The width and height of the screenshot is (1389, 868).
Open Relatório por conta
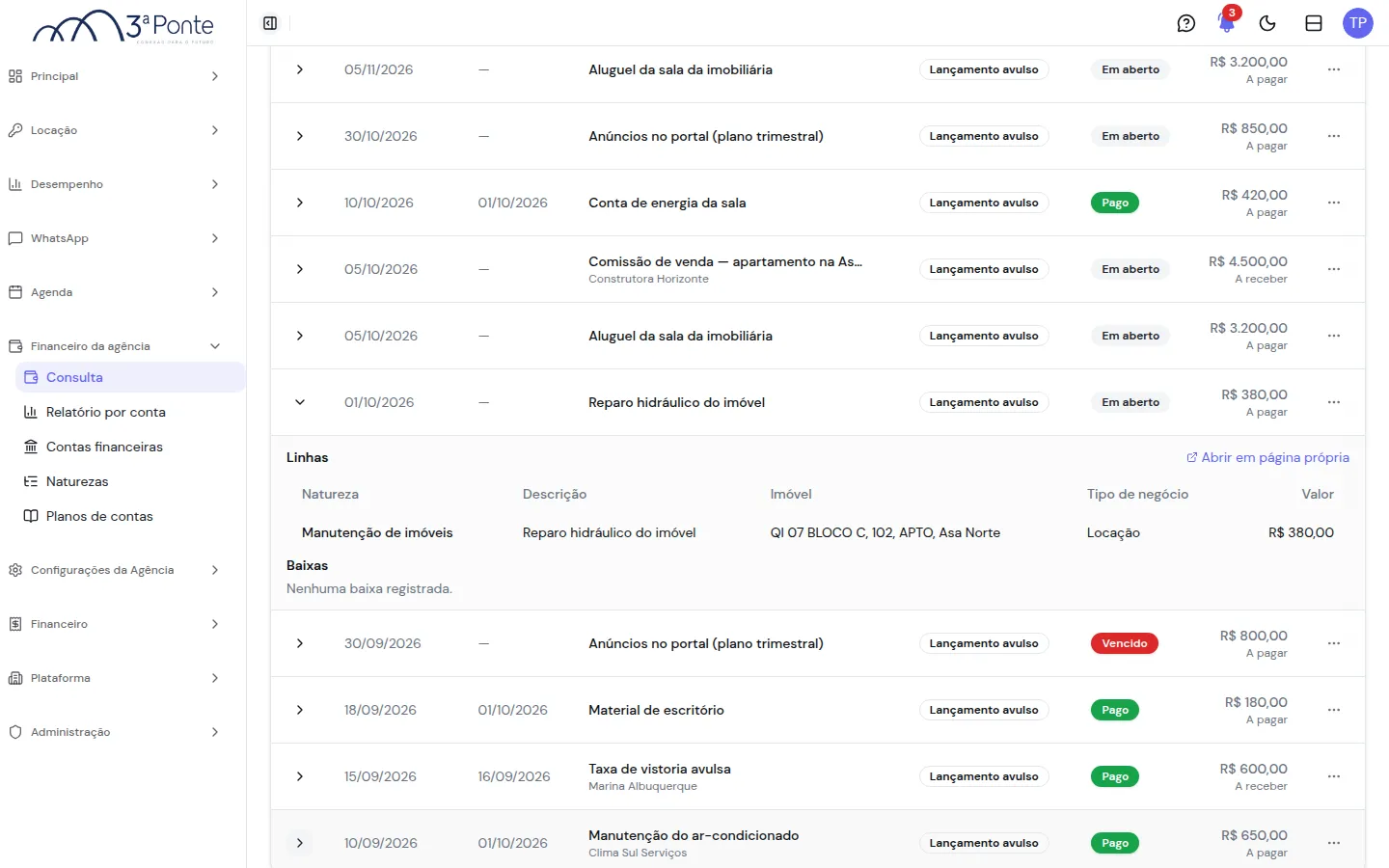[x=130, y=412]
